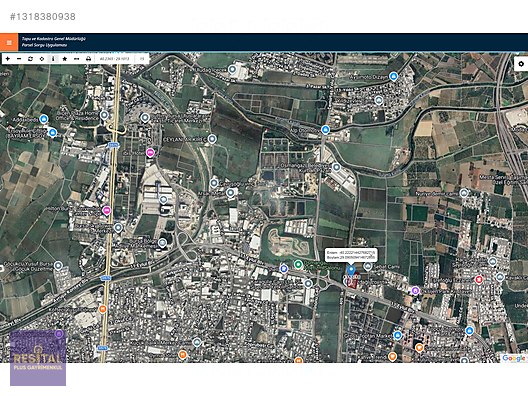The image size is (528, 396).
Task: Click the Market blue shopping marker
Action: pyautogui.click(x=398, y=335)
